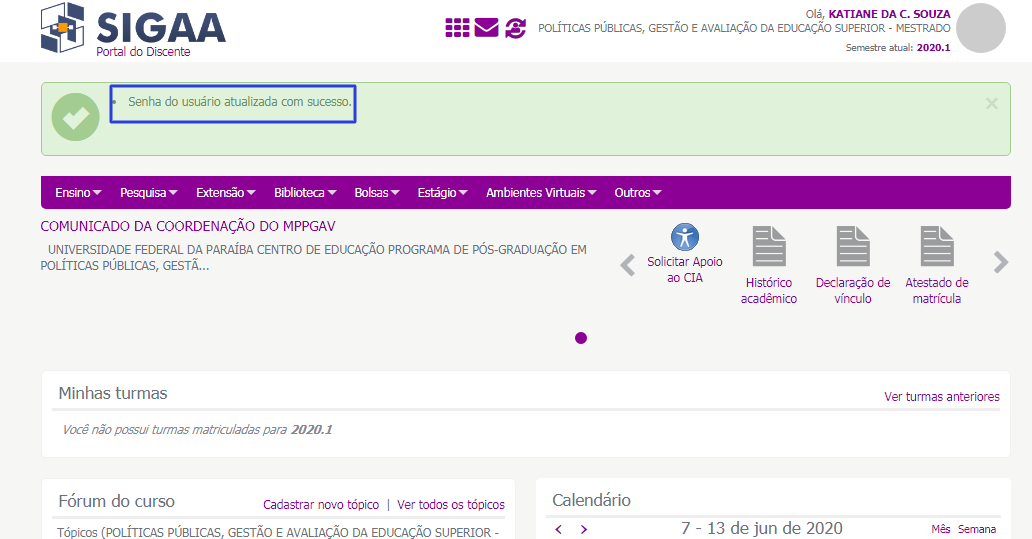This screenshot has height=539, width=1032.
Task: Open the Bolsas menu
Action: (x=377, y=193)
